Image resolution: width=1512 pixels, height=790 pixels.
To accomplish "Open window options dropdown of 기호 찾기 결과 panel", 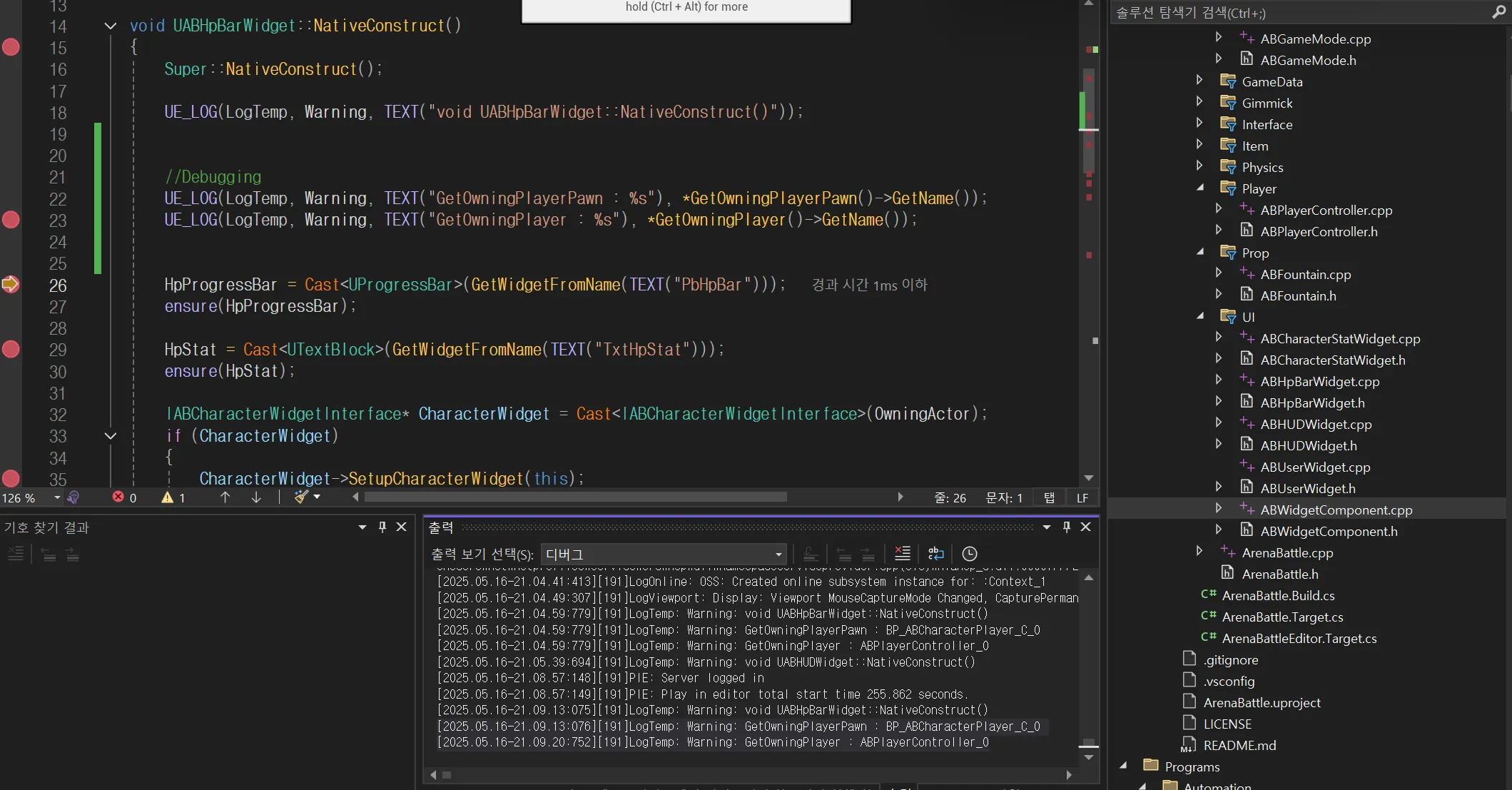I will 362,527.
